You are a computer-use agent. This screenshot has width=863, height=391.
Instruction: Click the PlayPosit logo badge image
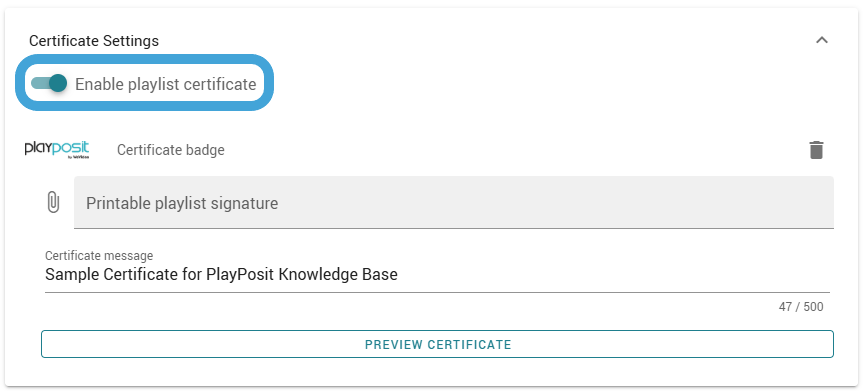click(x=57, y=149)
